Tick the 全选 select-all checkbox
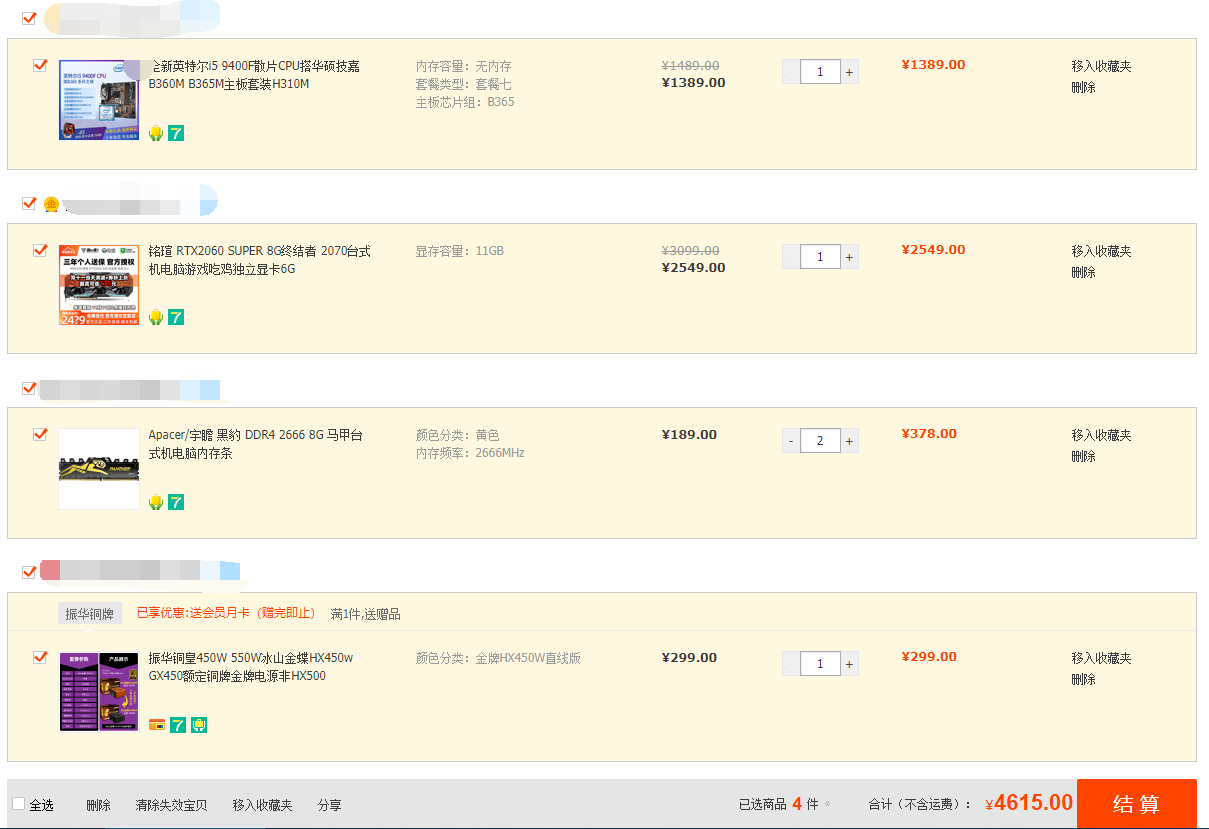The width and height of the screenshot is (1209, 829). 18,804
